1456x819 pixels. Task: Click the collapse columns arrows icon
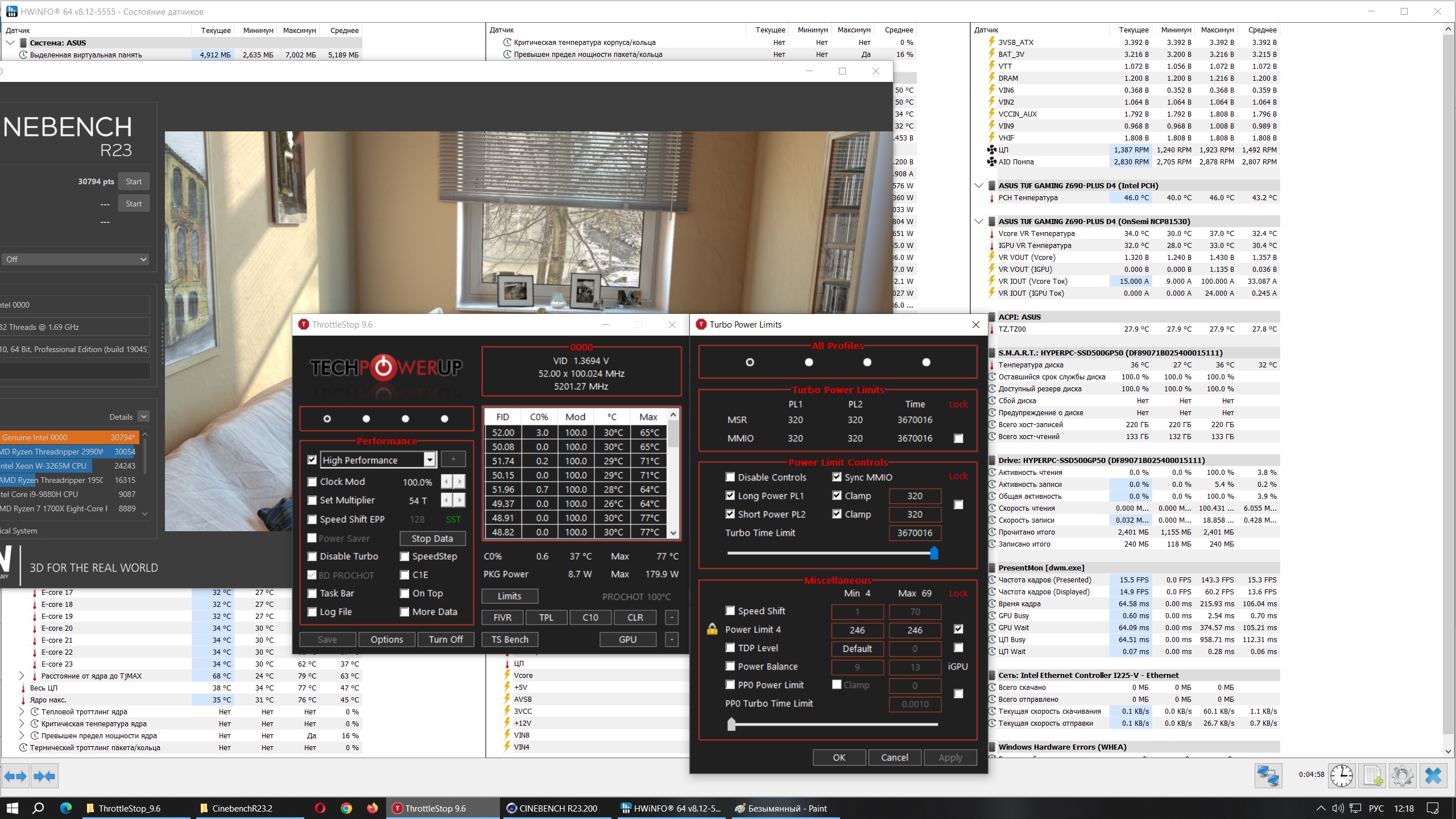[x=44, y=776]
